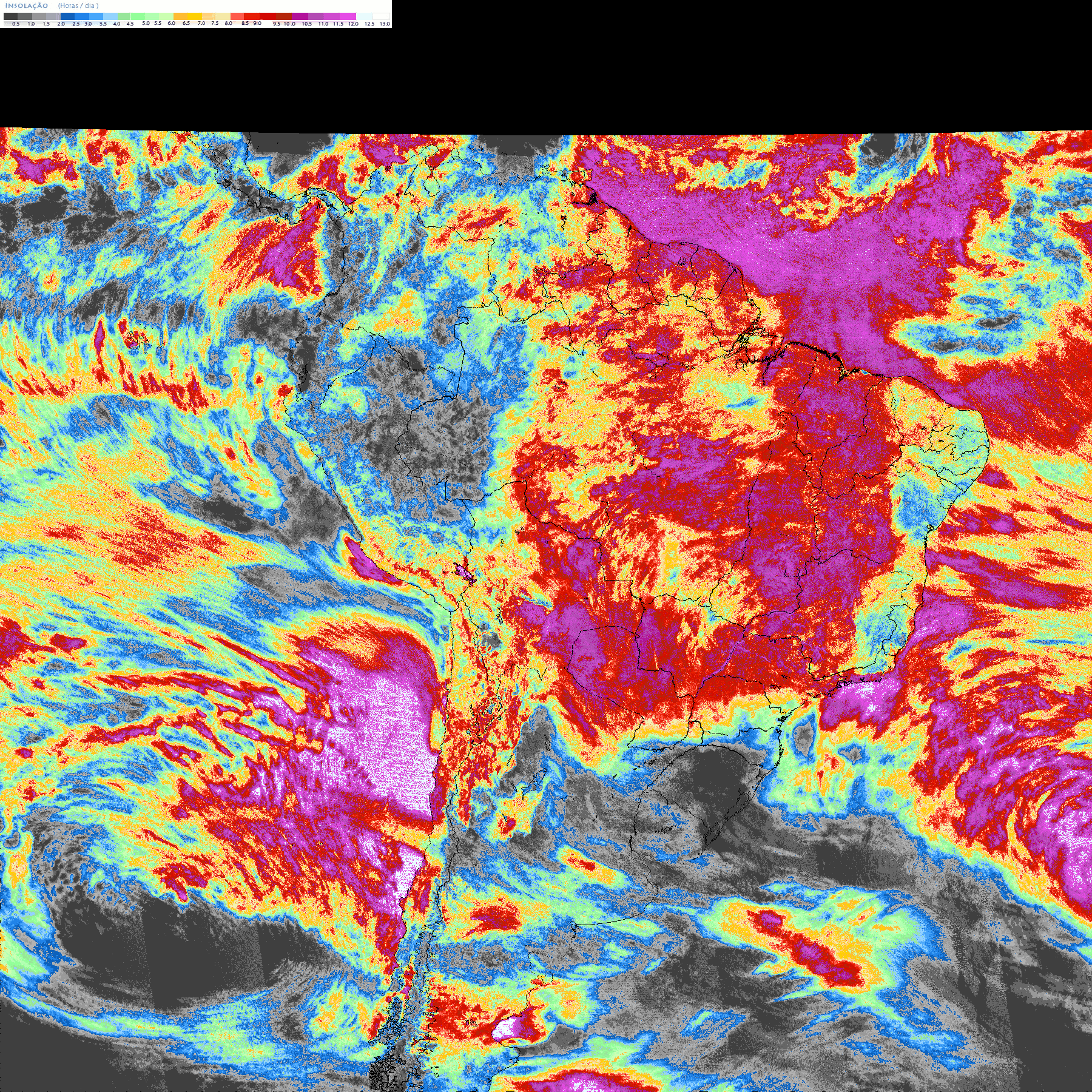This screenshot has height=1092, width=1092.
Task: Select the dark purple swatch above 10.5
Action: [300, 16]
